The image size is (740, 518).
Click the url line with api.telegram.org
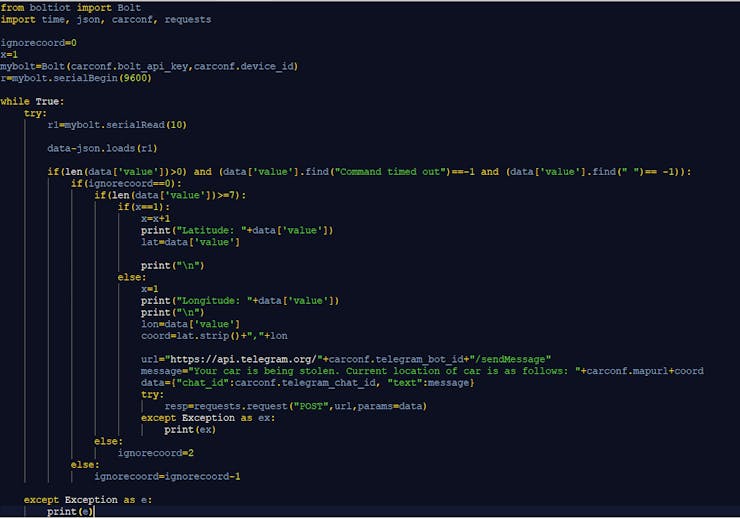pyautogui.click(x=345, y=359)
